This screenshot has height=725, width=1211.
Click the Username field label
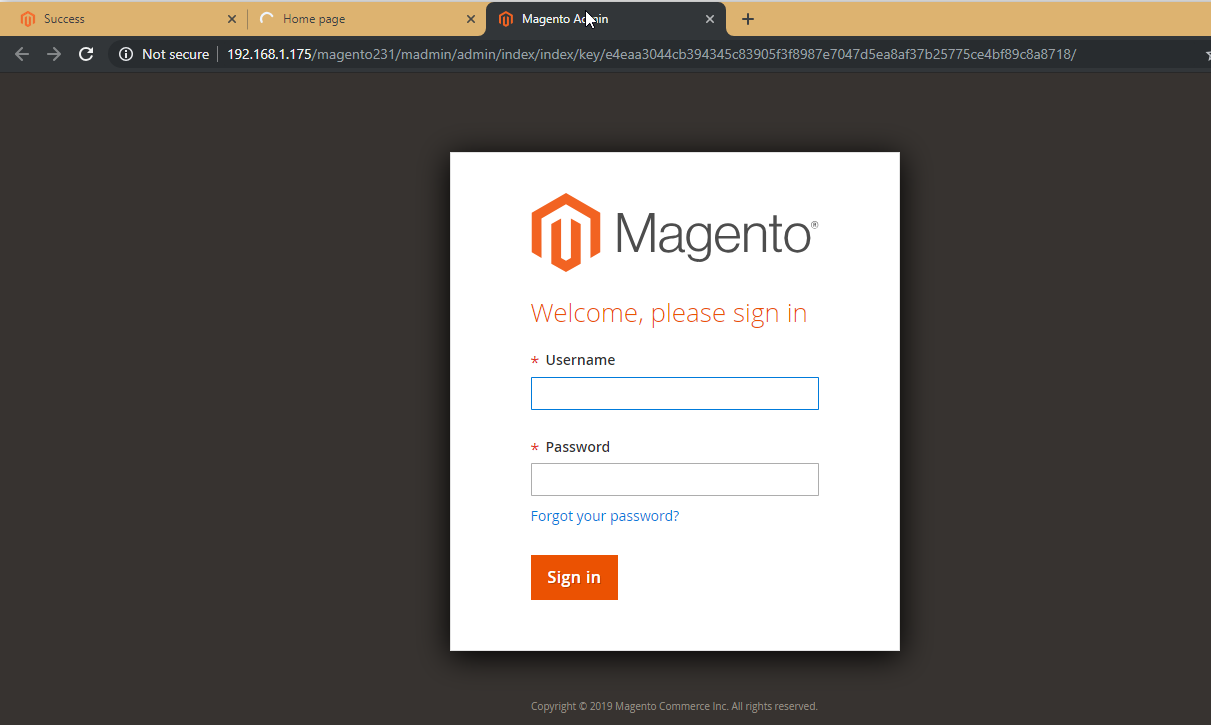[580, 360]
